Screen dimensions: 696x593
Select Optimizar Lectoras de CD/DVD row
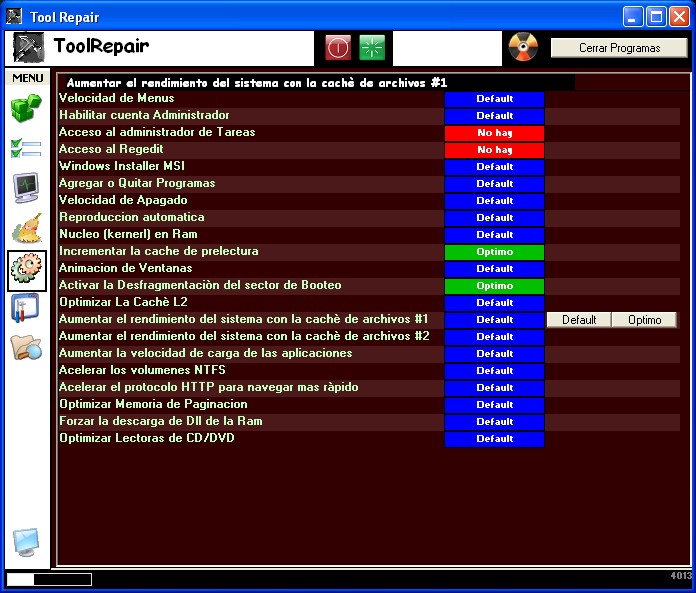(147, 438)
